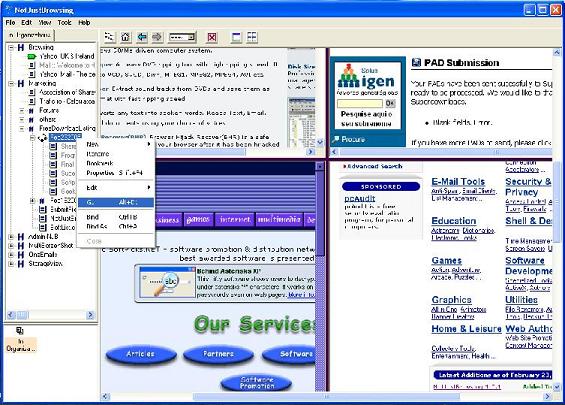Click the icon above the Organizer label
565x405 pixels.
[x=19, y=330]
